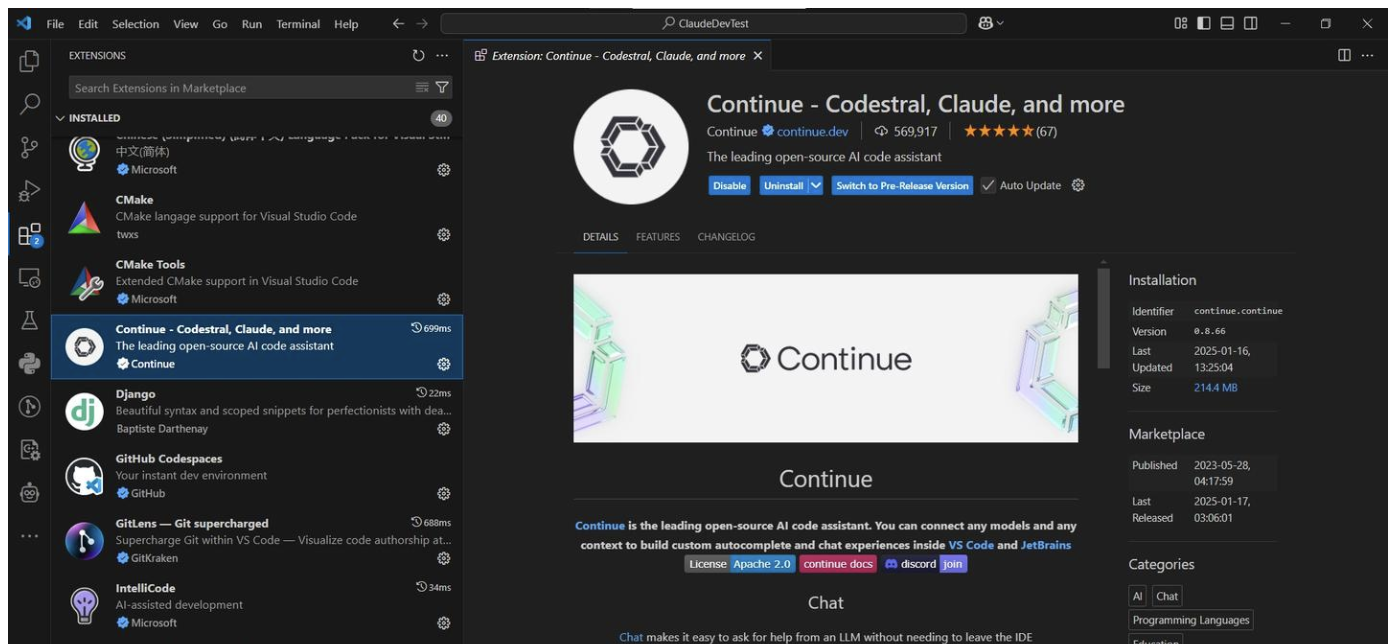Click the Programming Languages category tag

[1191, 620]
